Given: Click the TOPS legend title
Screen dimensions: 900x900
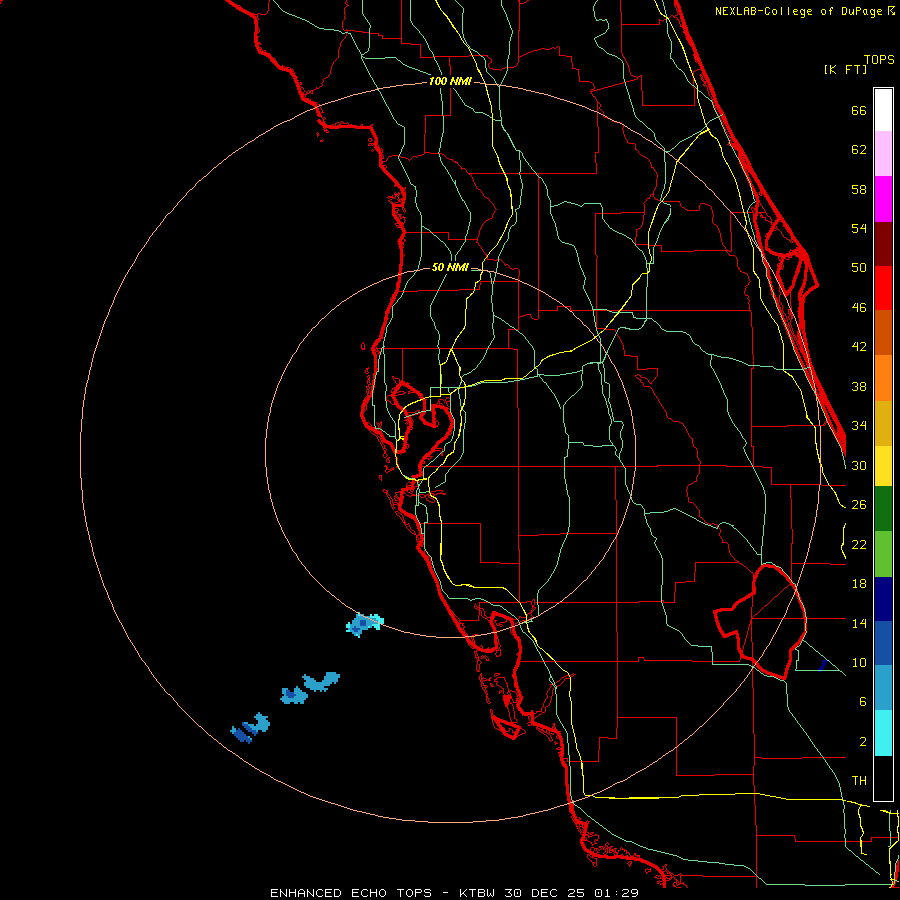Looking at the screenshot, I should point(879,60).
